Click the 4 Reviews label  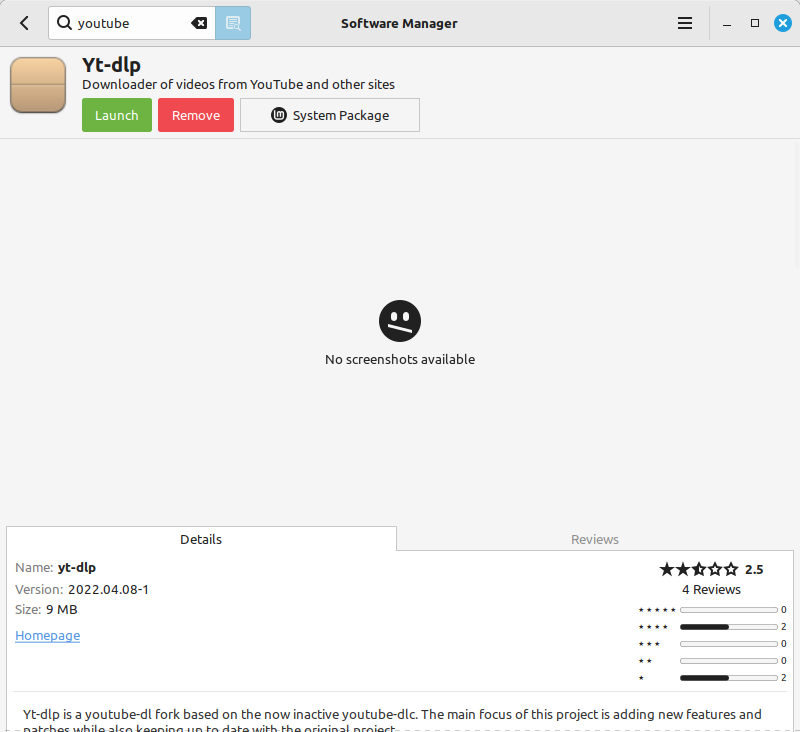pyautogui.click(x=711, y=590)
